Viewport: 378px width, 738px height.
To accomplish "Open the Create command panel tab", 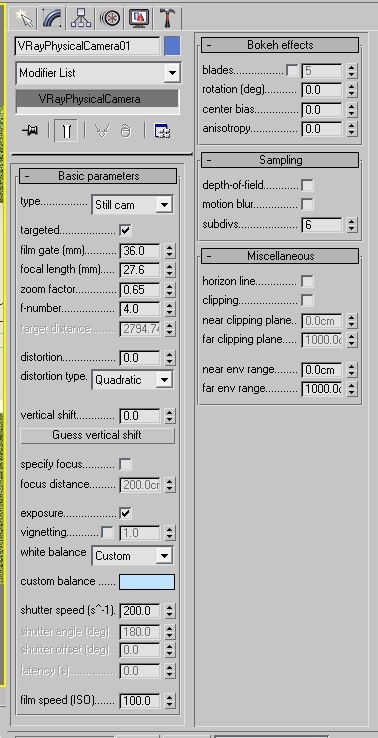I will 24,18.
